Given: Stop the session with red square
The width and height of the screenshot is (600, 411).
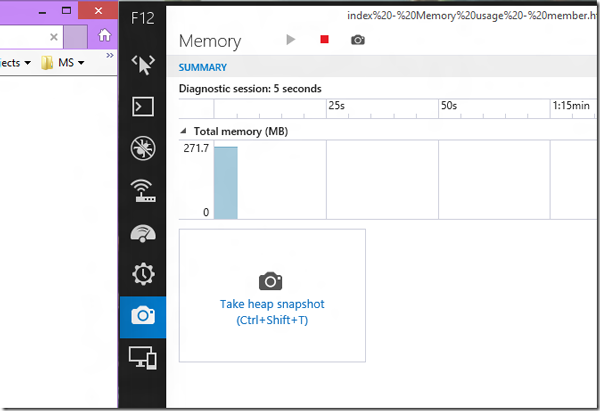Looking at the screenshot, I should 324,40.
